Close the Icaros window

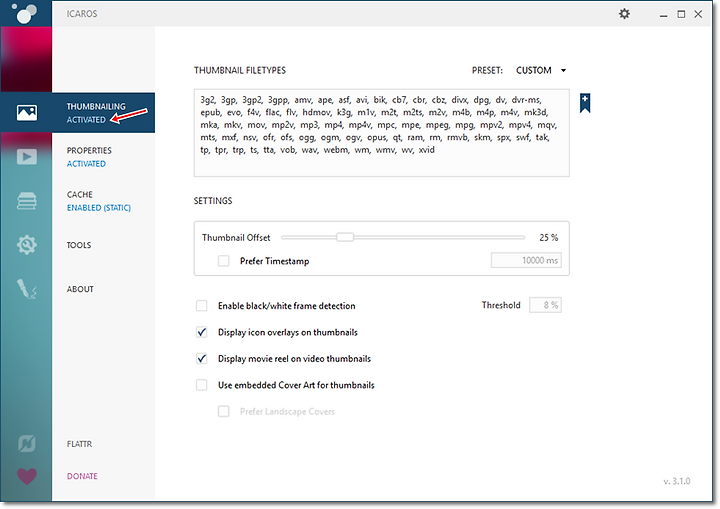coord(698,14)
